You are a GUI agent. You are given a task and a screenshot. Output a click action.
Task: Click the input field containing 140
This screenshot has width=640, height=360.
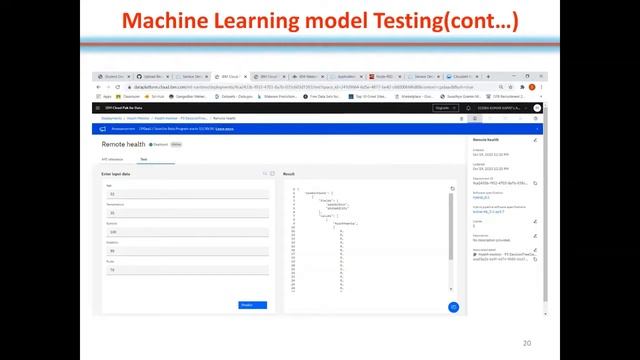[188, 232]
